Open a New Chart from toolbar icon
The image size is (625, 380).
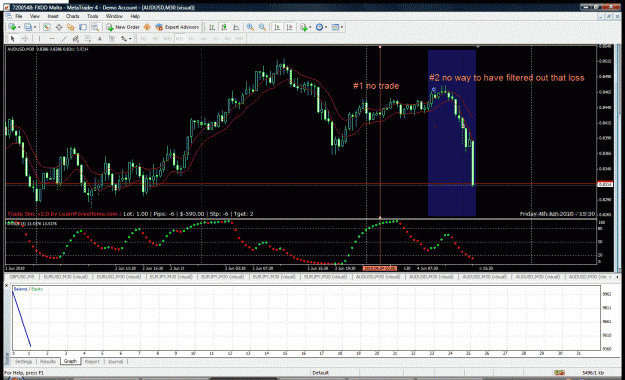[x=12, y=27]
